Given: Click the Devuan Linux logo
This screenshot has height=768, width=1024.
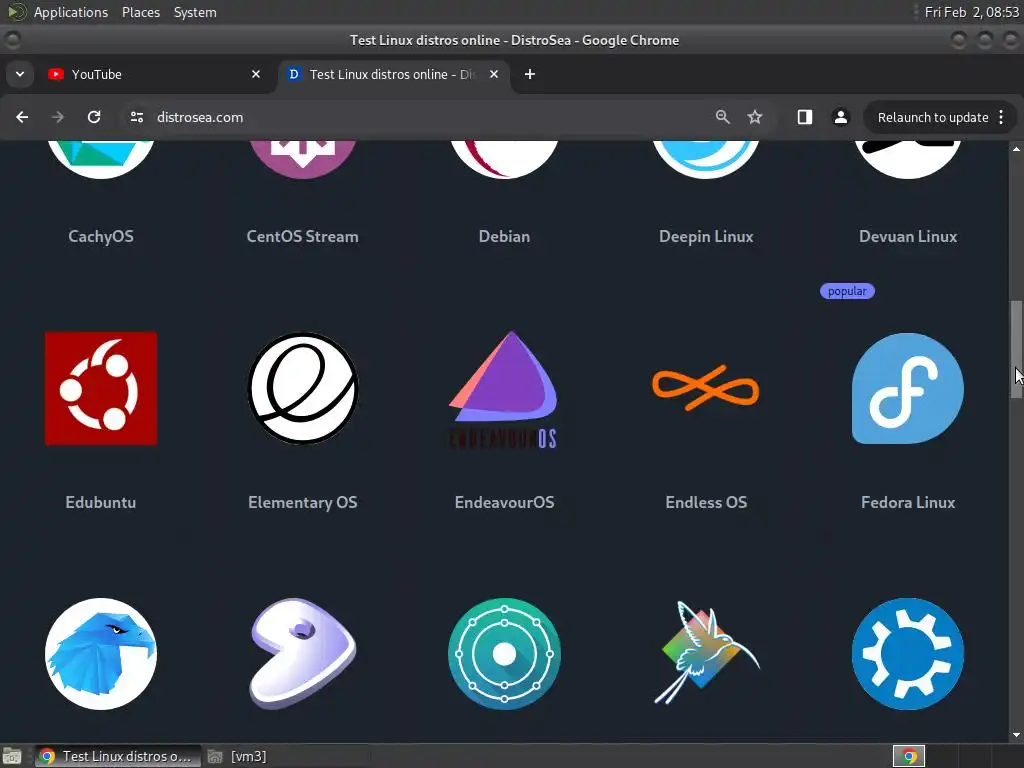Looking at the screenshot, I should click(x=908, y=159).
